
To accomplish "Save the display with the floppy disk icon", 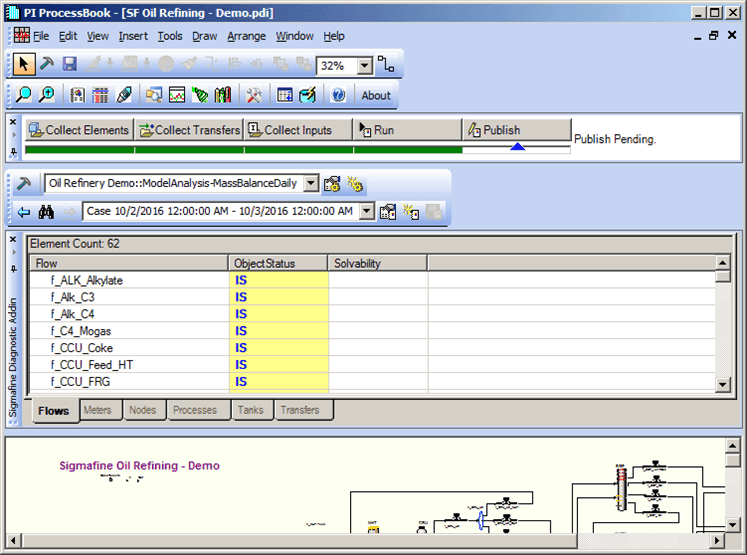I will coord(70,64).
